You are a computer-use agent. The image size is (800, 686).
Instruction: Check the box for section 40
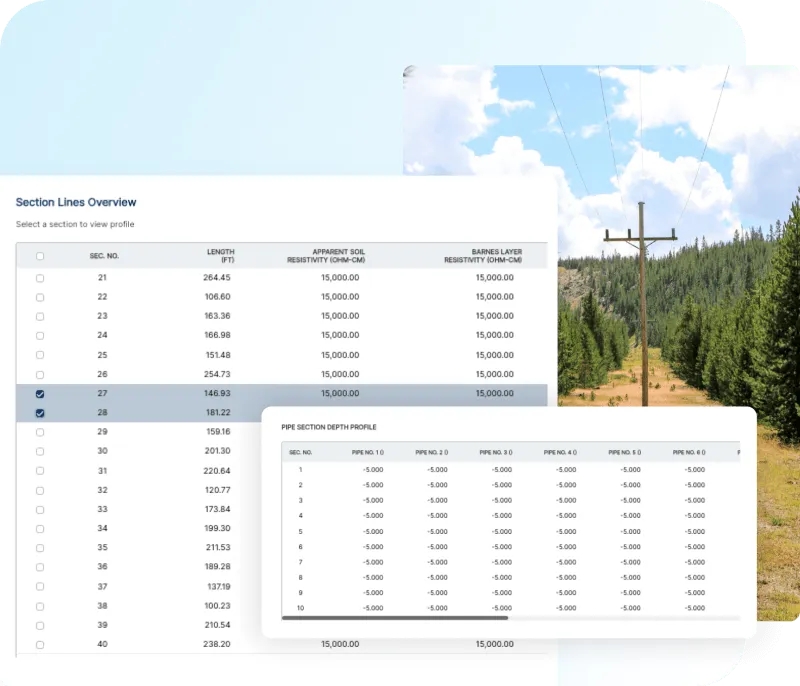[40, 645]
